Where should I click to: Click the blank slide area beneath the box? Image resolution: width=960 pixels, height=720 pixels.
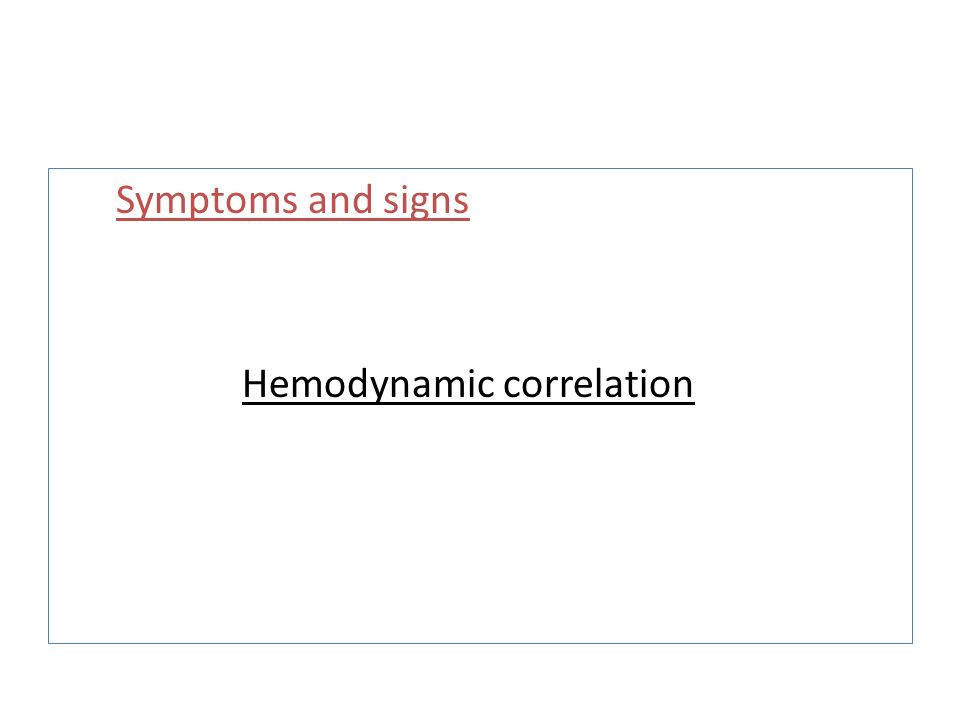[x=480, y=683]
